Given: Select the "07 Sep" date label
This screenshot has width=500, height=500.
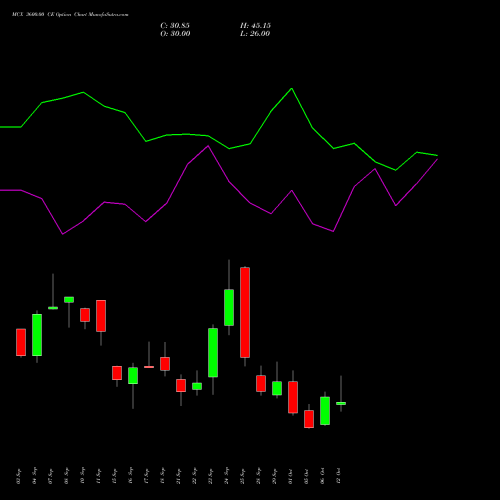Looking at the screenshot, I should click(x=51, y=476).
